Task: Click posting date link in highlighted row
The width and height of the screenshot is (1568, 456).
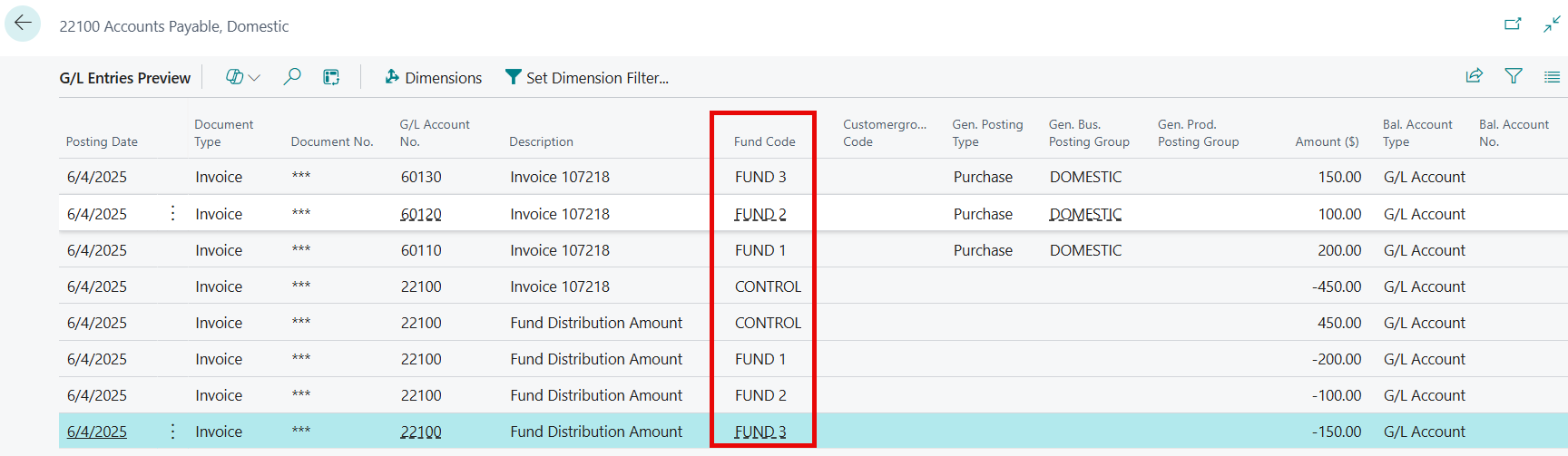Action: 97,432
